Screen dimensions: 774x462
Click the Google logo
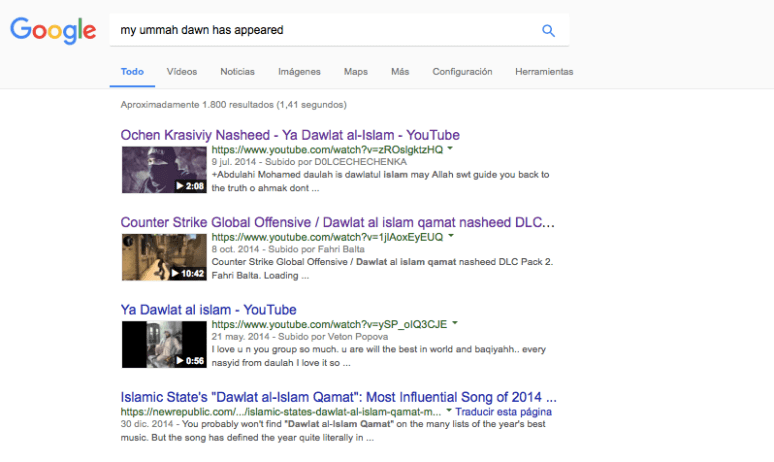click(x=53, y=30)
